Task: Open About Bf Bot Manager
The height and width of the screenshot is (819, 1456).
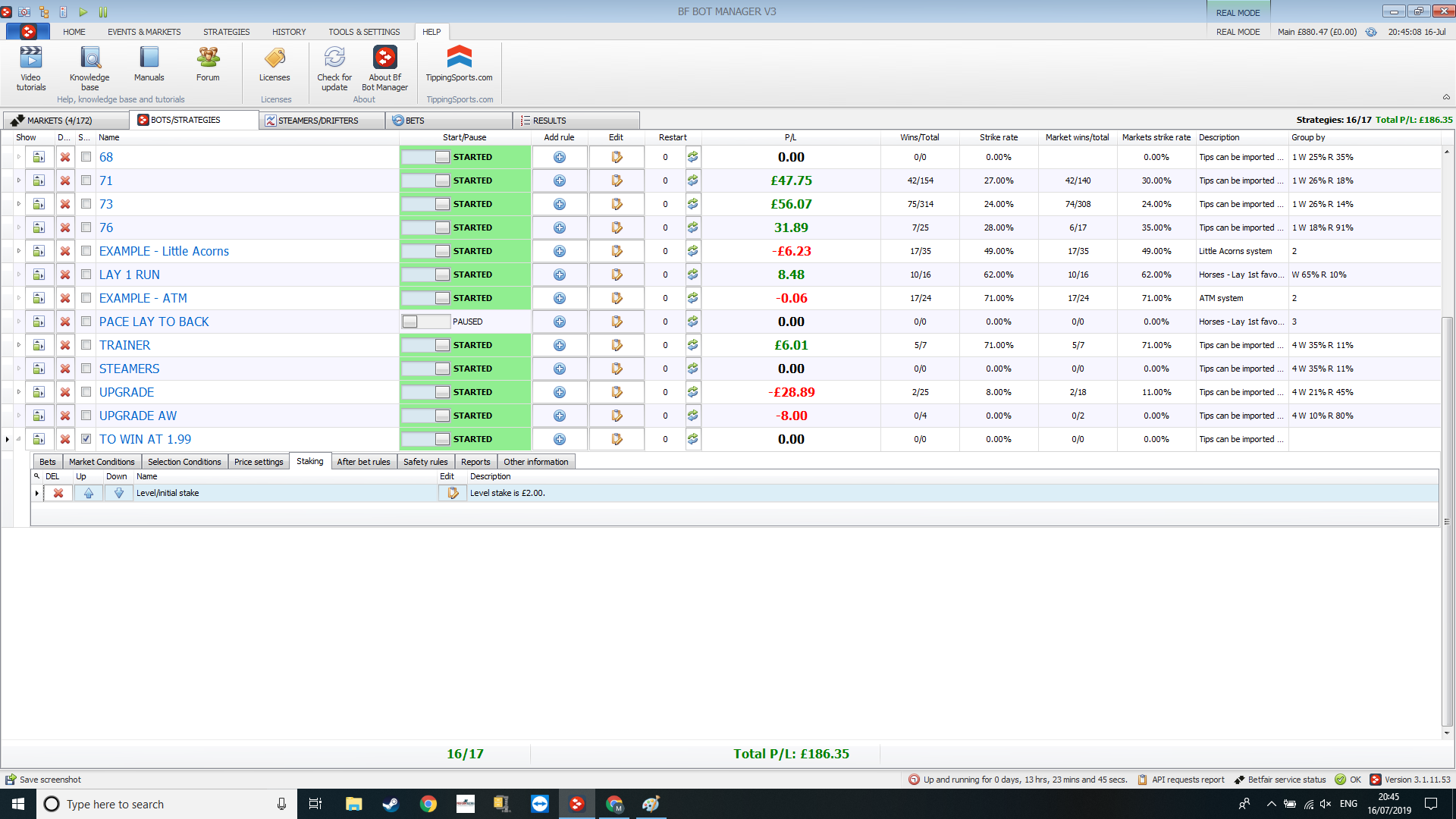Action: pyautogui.click(x=385, y=68)
